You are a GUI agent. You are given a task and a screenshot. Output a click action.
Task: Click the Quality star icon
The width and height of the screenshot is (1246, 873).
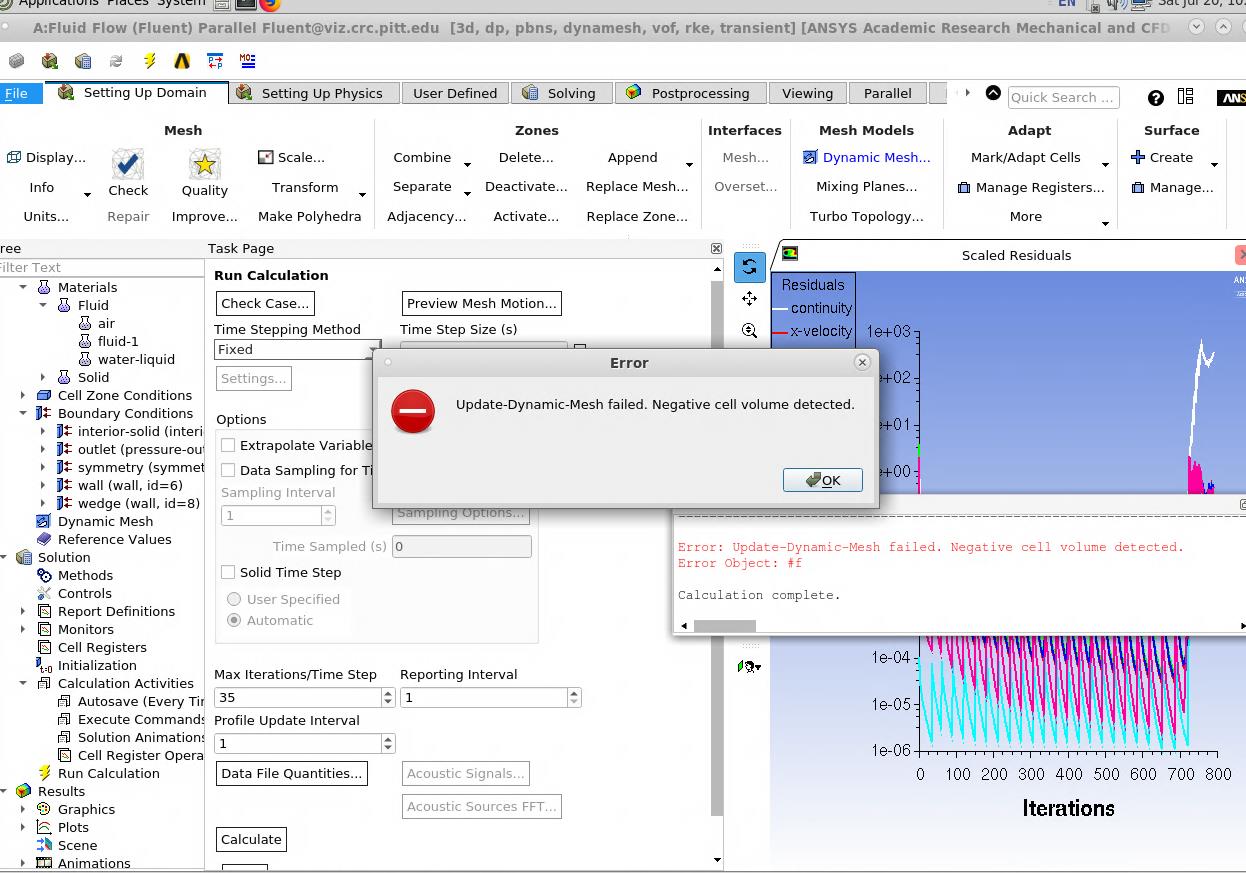204,163
